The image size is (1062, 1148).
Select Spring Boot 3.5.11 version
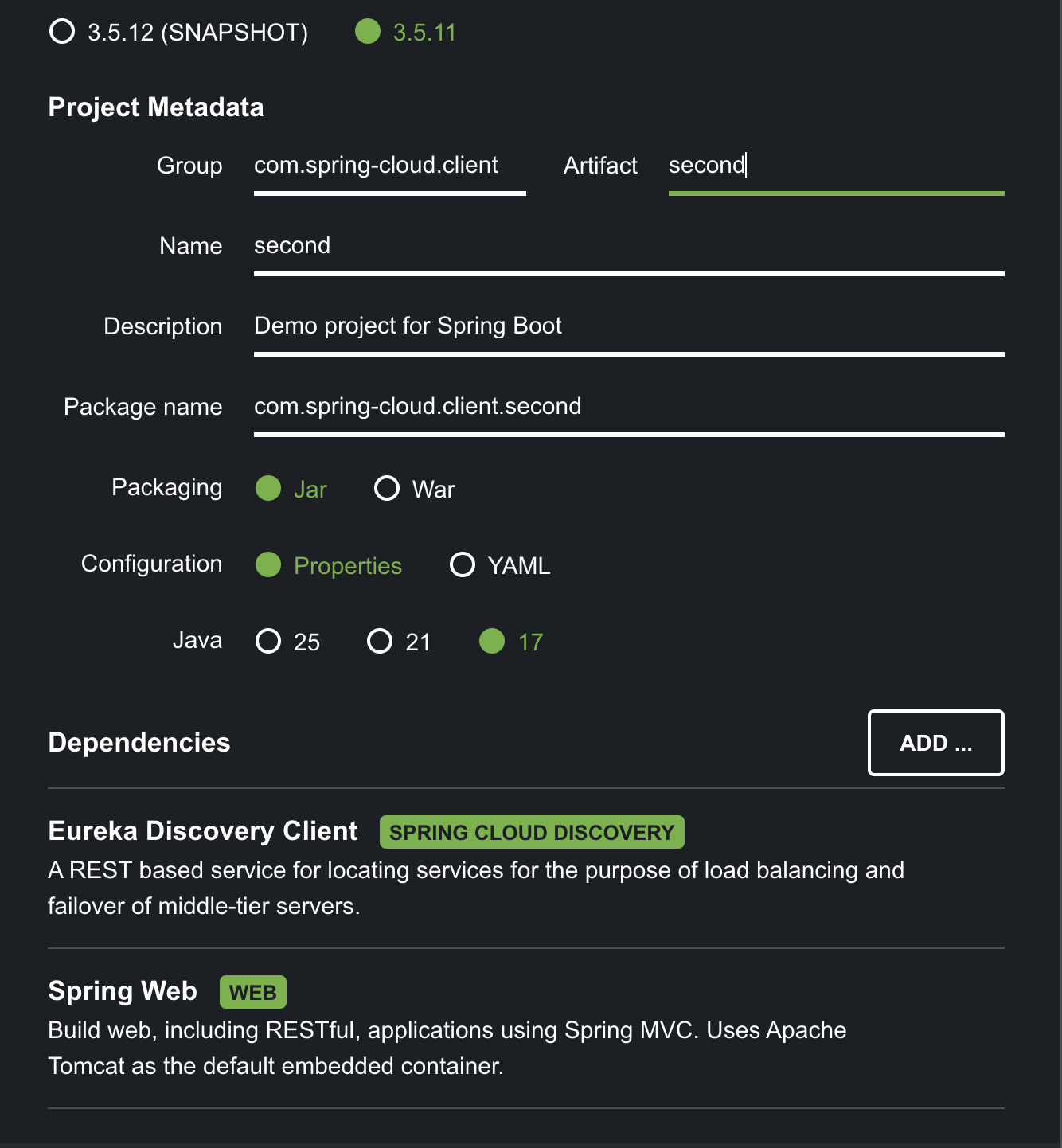pyautogui.click(x=405, y=33)
